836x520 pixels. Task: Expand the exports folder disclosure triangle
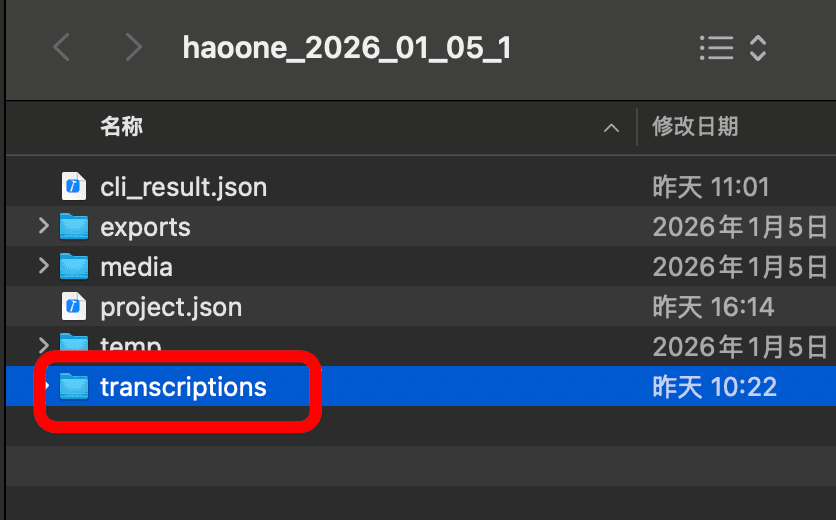pyautogui.click(x=43, y=227)
